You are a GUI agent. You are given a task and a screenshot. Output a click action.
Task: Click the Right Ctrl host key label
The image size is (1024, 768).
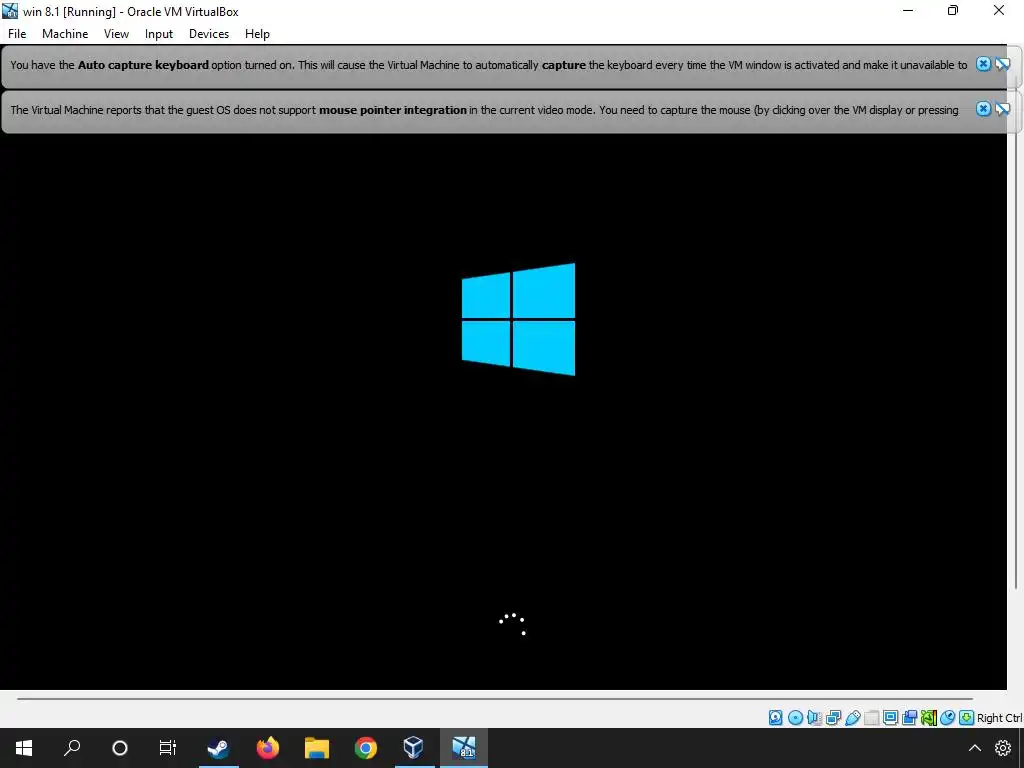(1000, 718)
